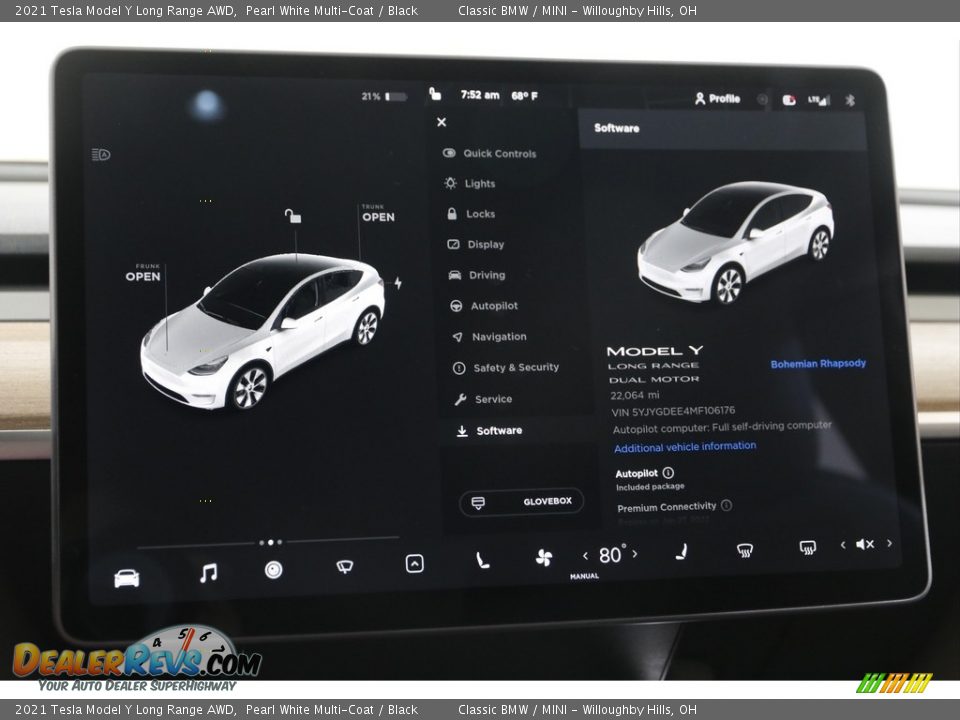
Task: Close the settings menu with X
Action: point(441,122)
